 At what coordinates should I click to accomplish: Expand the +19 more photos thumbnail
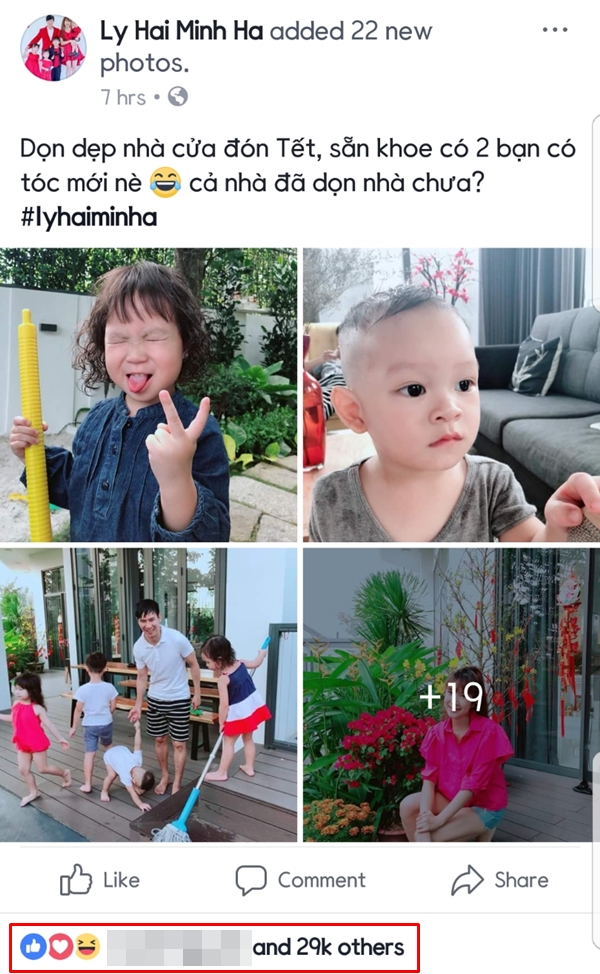click(452, 694)
